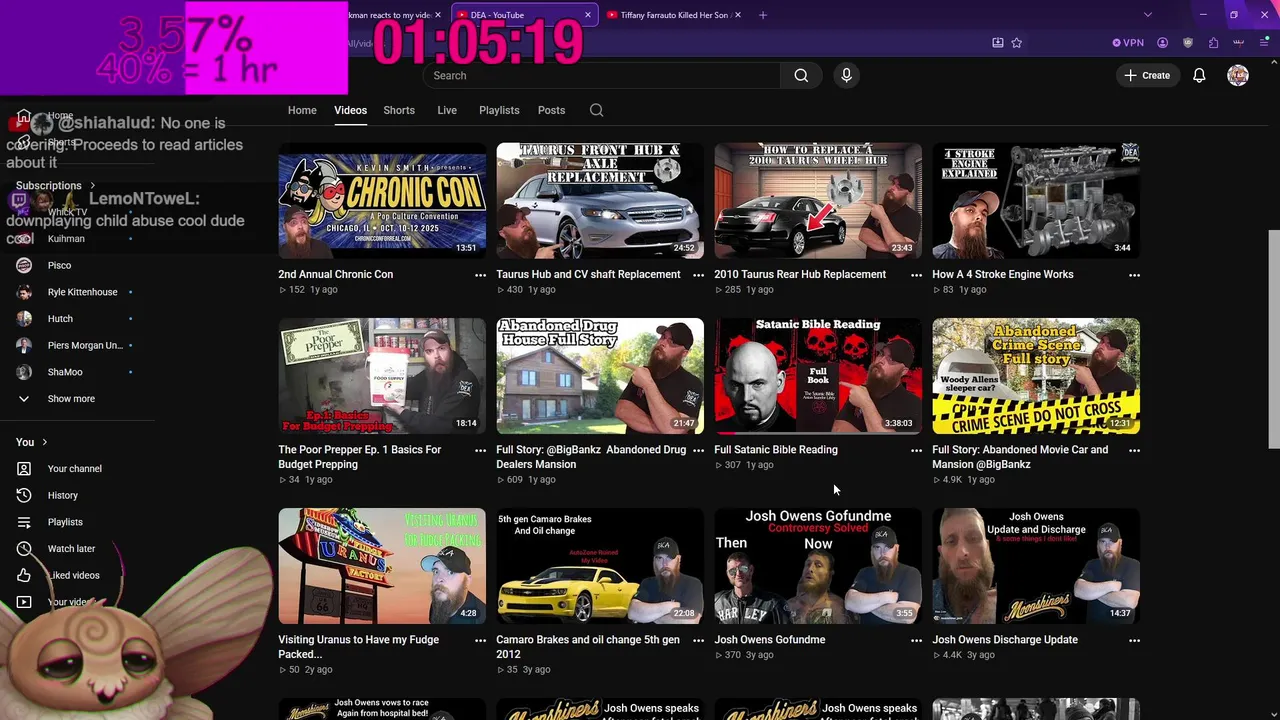Open ShaMoo subscription channel
The height and width of the screenshot is (720, 1280).
point(65,372)
